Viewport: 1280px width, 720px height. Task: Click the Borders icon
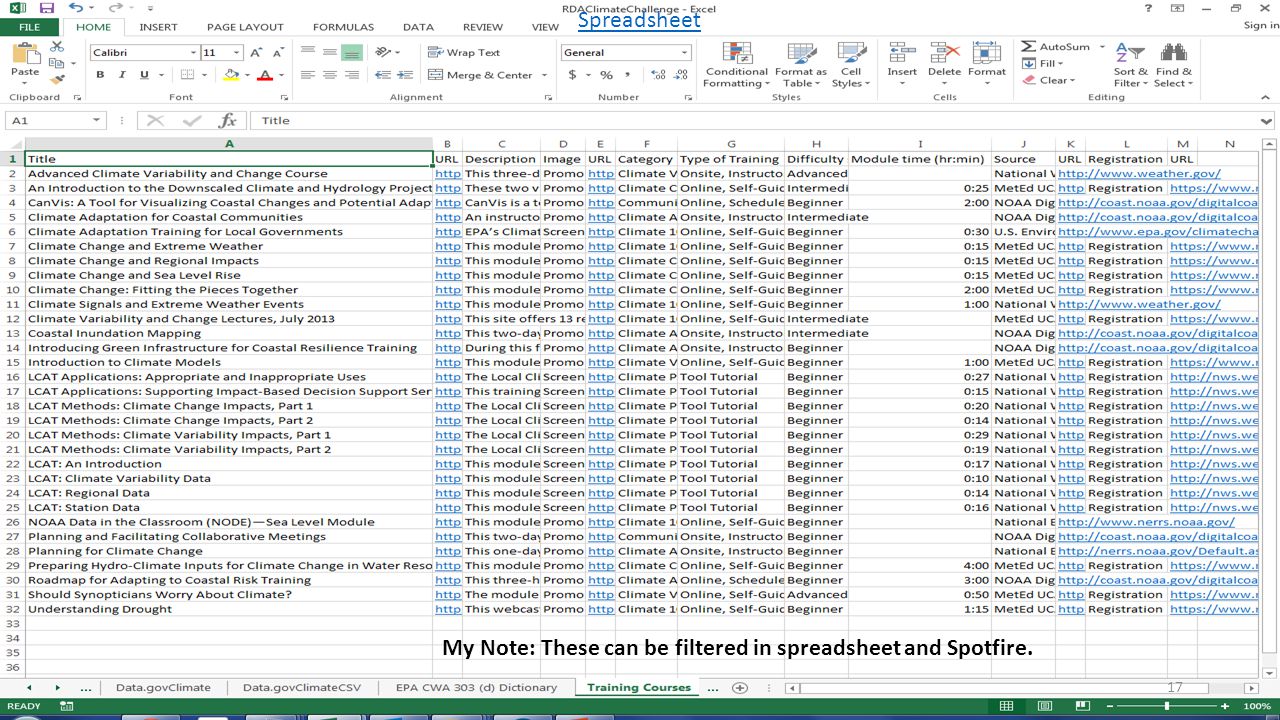[189, 75]
